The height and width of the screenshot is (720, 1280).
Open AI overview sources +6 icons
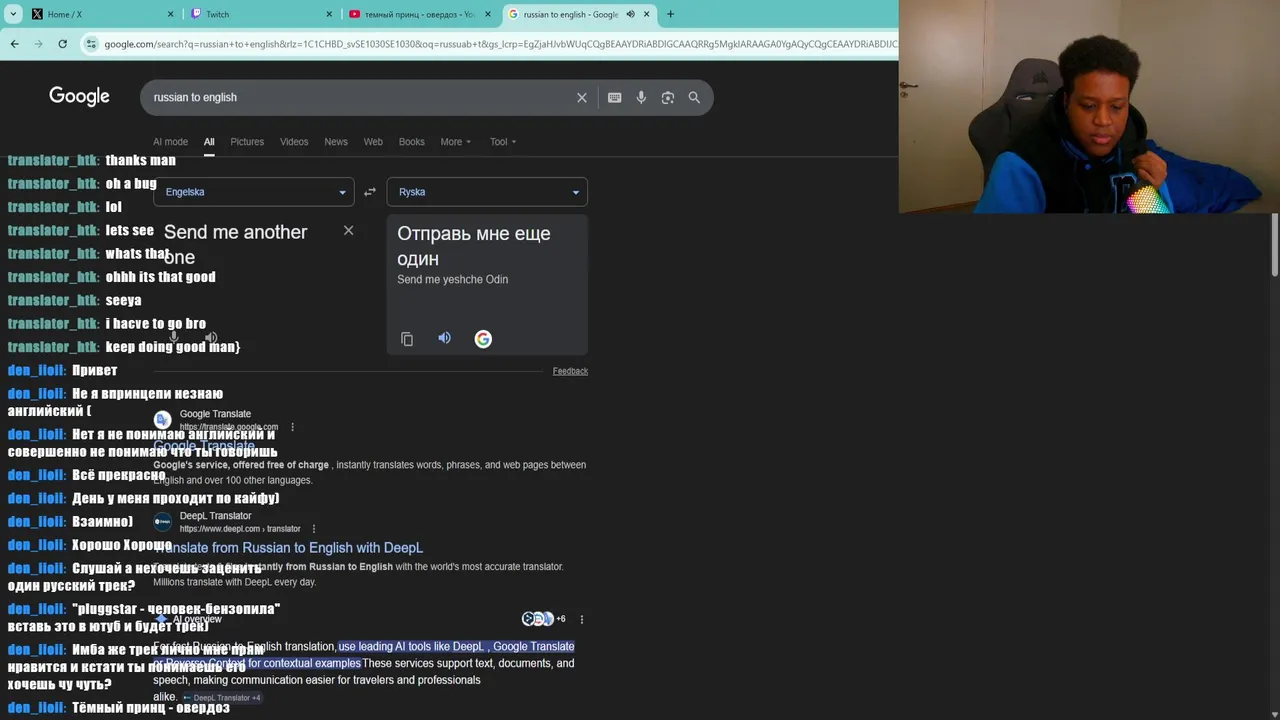point(543,619)
